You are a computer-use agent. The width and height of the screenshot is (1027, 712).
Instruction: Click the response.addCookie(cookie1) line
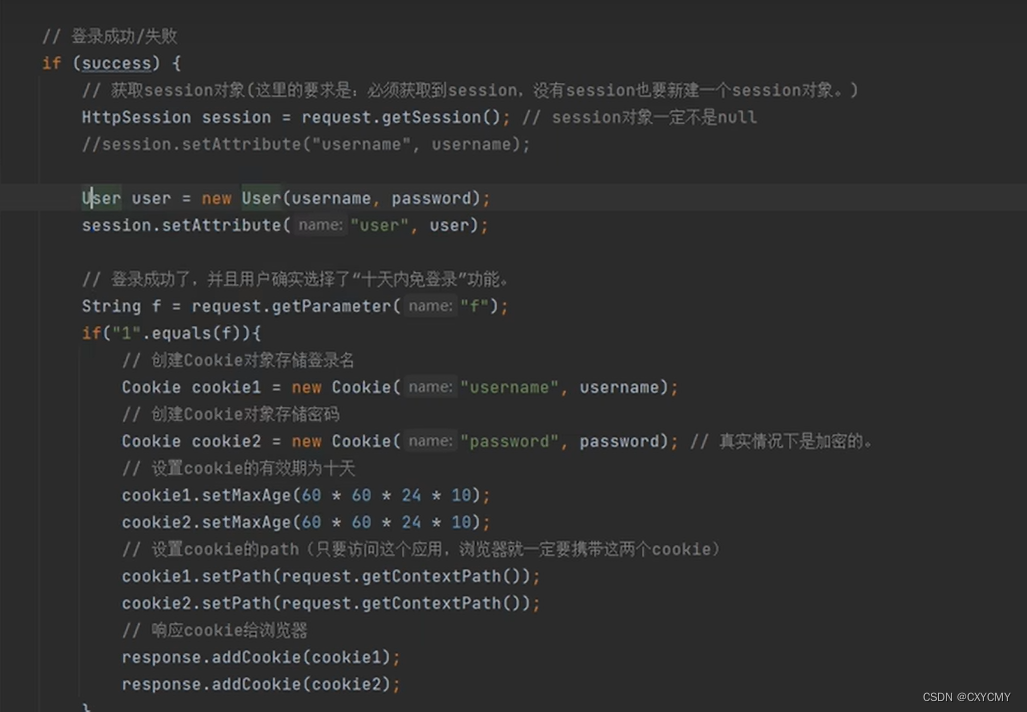(260, 657)
